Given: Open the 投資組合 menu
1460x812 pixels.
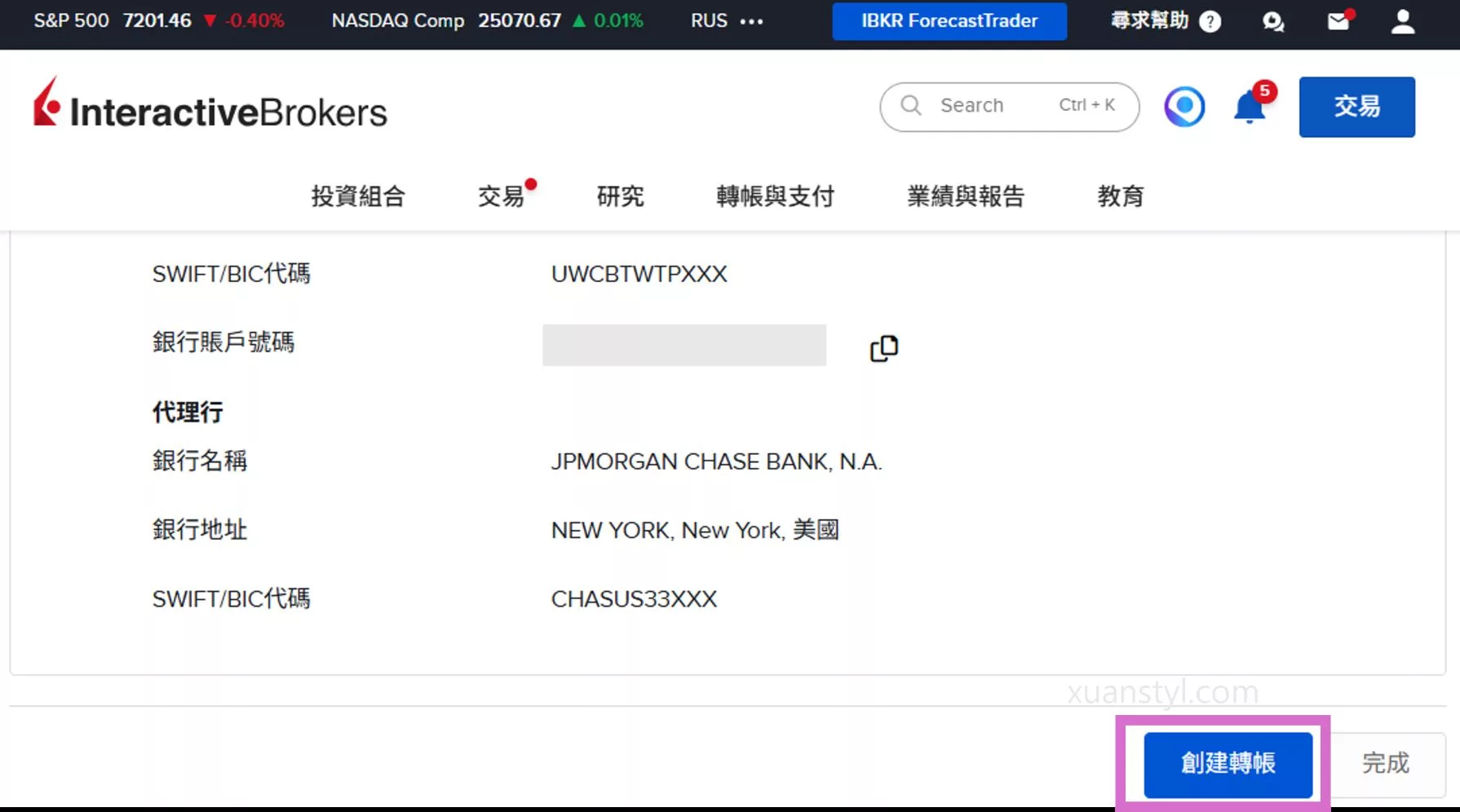Looking at the screenshot, I should click(x=358, y=196).
